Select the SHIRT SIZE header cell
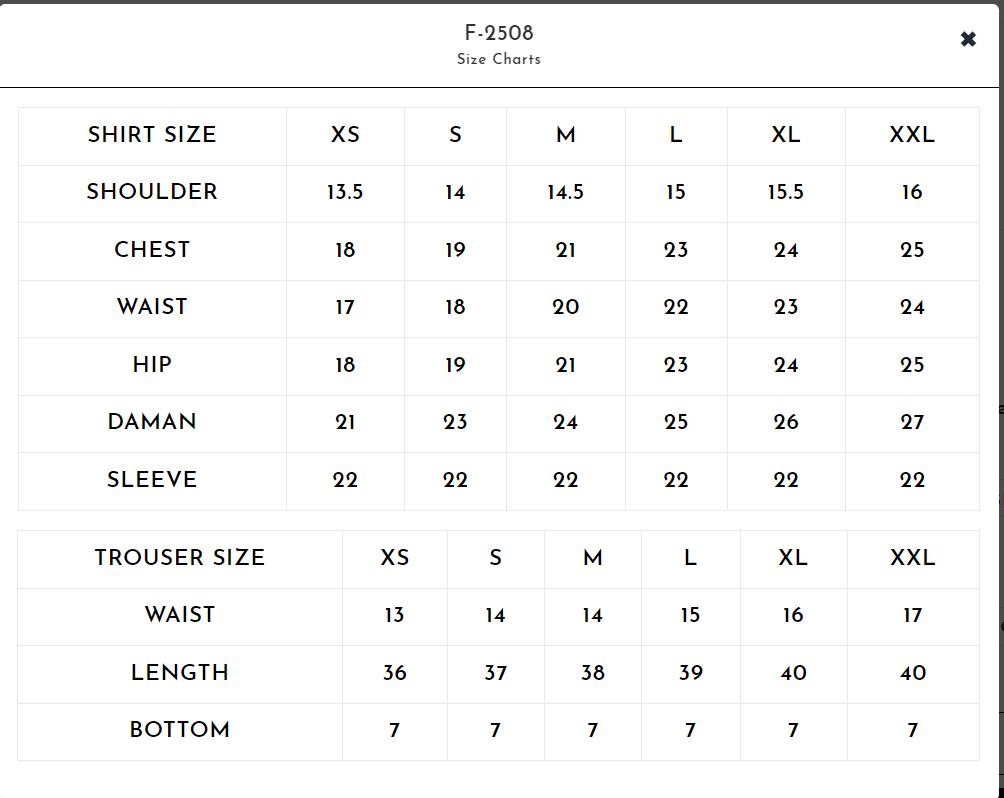The width and height of the screenshot is (1004, 798). pyautogui.click(x=152, y=135)
